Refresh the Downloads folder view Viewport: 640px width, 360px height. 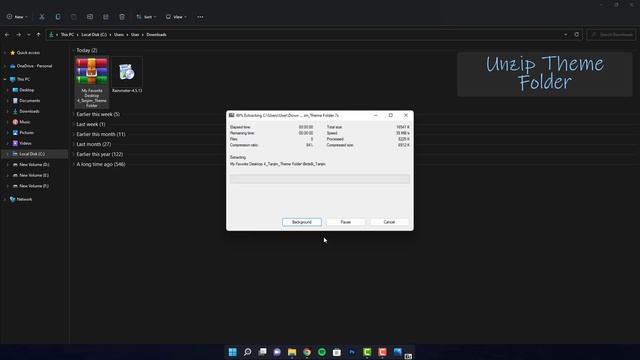tap(576, 35)
